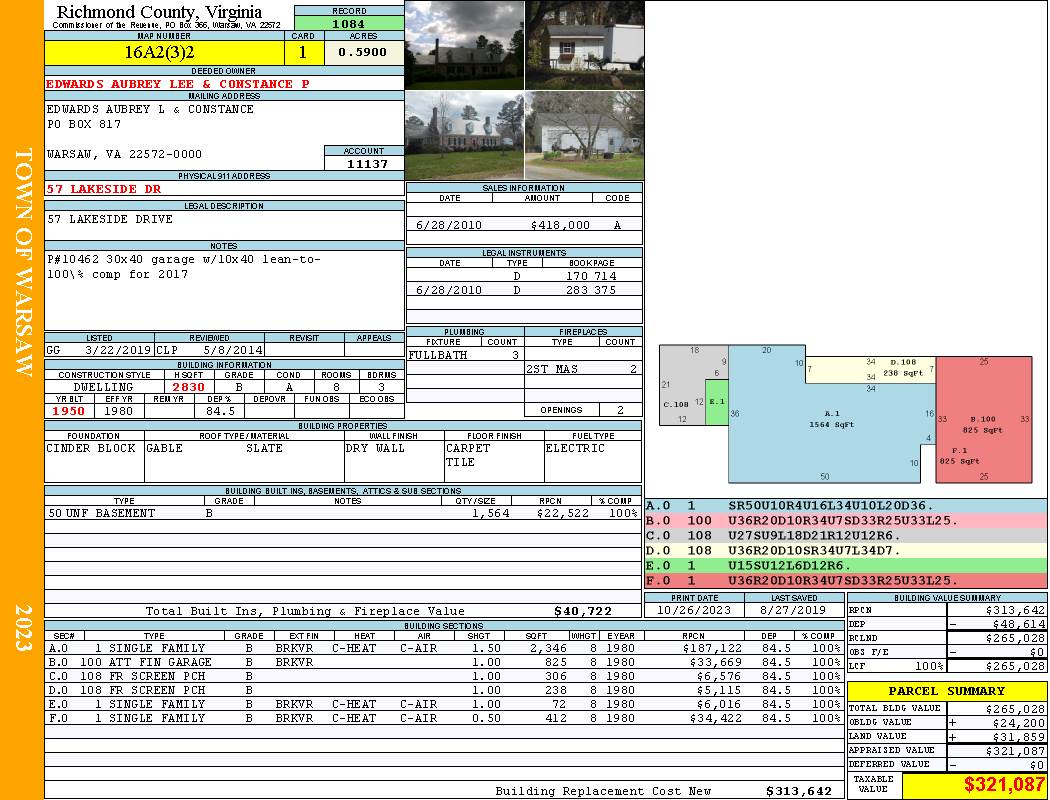1050x800 pixels.
Task: Click the 57 LAKESIDE DR physical address
Action: tap(104, 188)
